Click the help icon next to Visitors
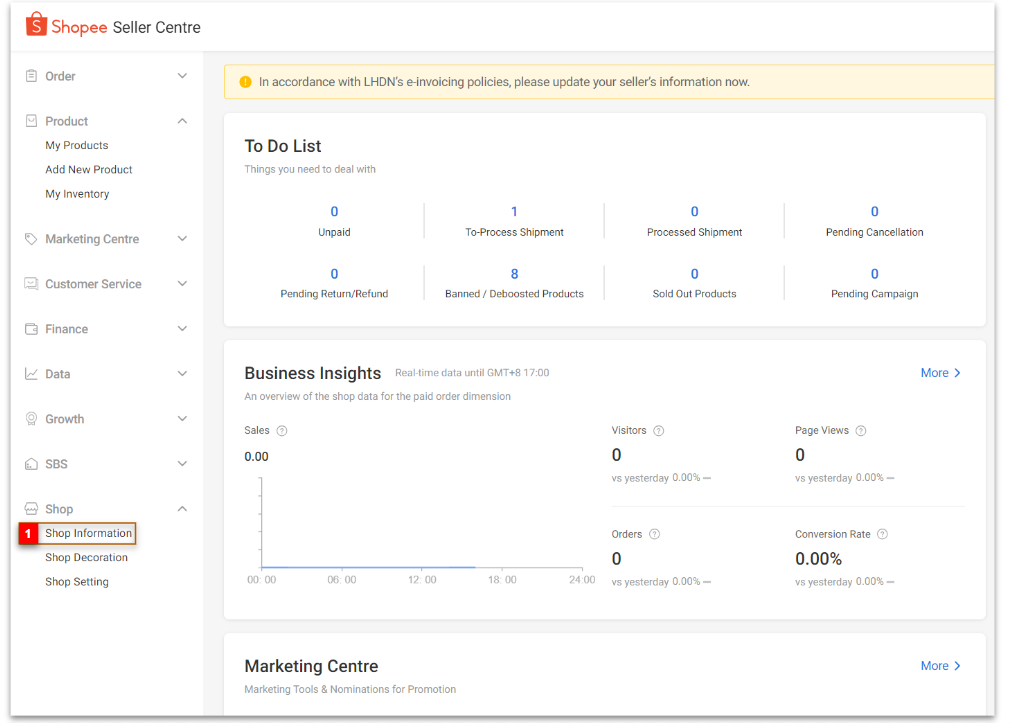 tap(658, 431)
